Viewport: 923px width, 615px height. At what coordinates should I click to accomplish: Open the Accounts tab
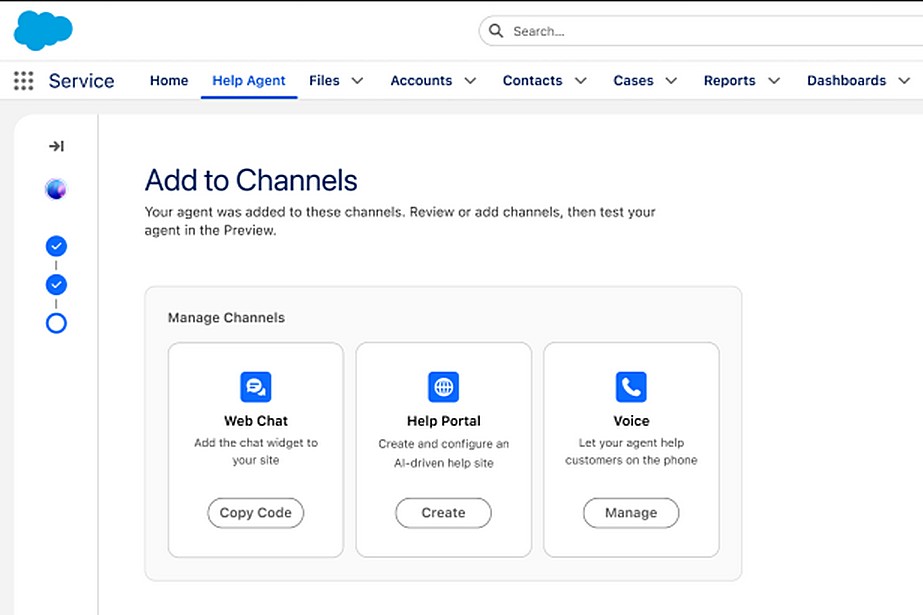click(x=421, y=81)
